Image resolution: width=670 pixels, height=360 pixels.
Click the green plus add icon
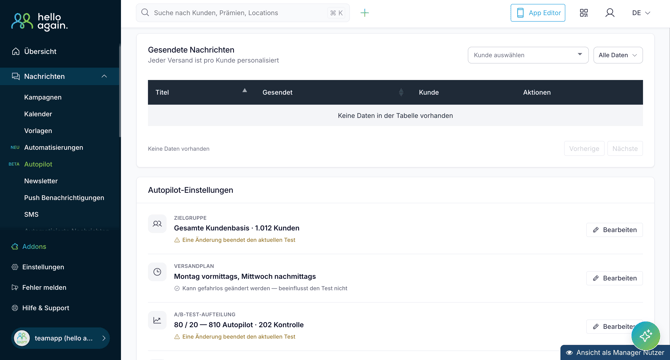click(364, 13)
